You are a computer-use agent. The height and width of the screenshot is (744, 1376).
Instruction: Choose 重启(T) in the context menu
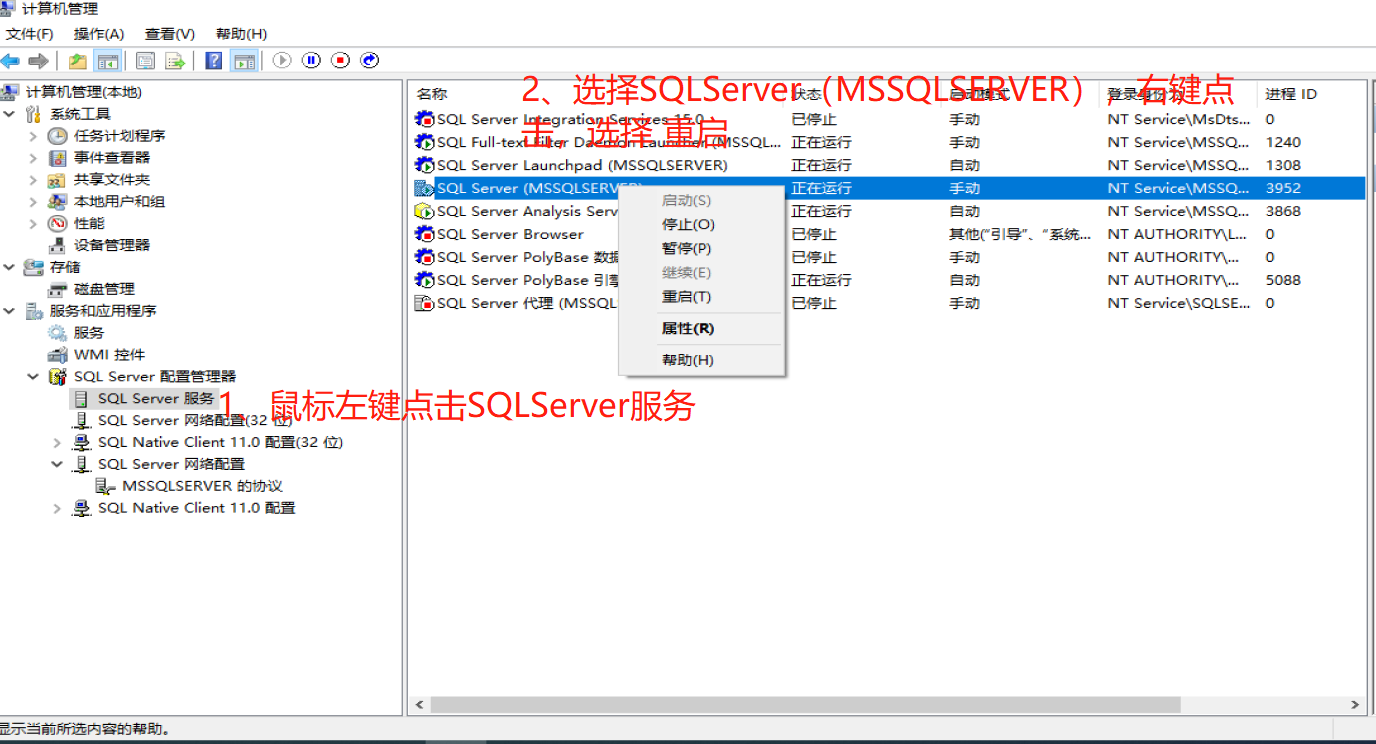tap(686, 297)
